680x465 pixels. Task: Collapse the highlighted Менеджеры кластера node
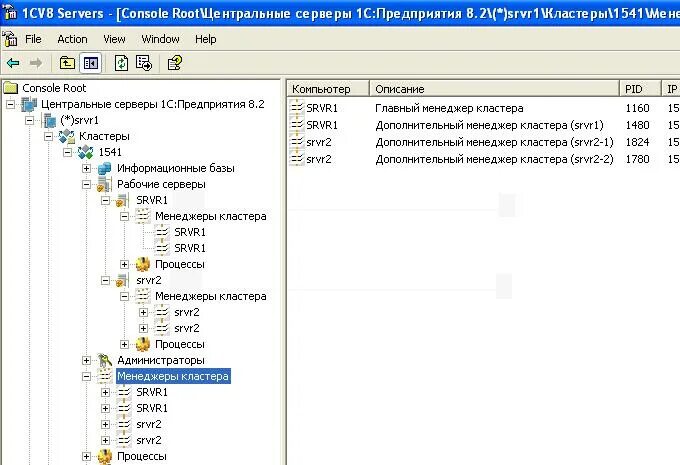point(86,376)
